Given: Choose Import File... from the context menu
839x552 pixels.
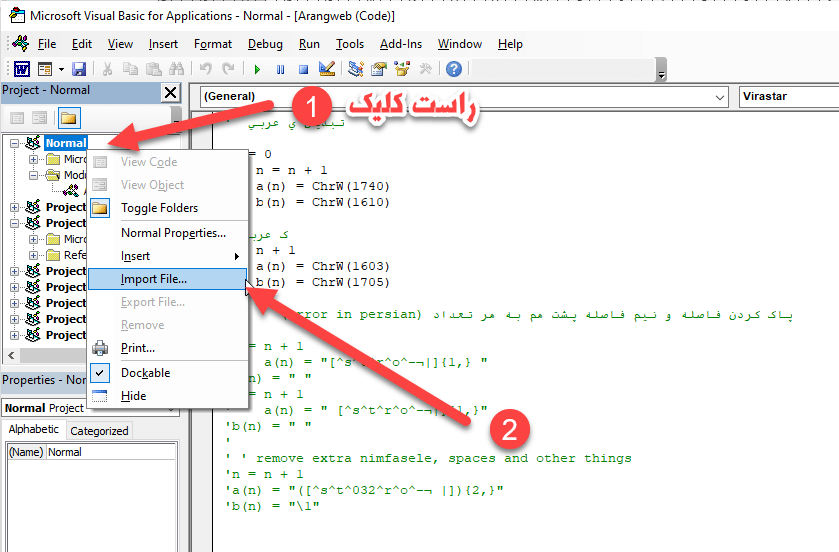Looking at the screenshot, I should pos(153,279).
